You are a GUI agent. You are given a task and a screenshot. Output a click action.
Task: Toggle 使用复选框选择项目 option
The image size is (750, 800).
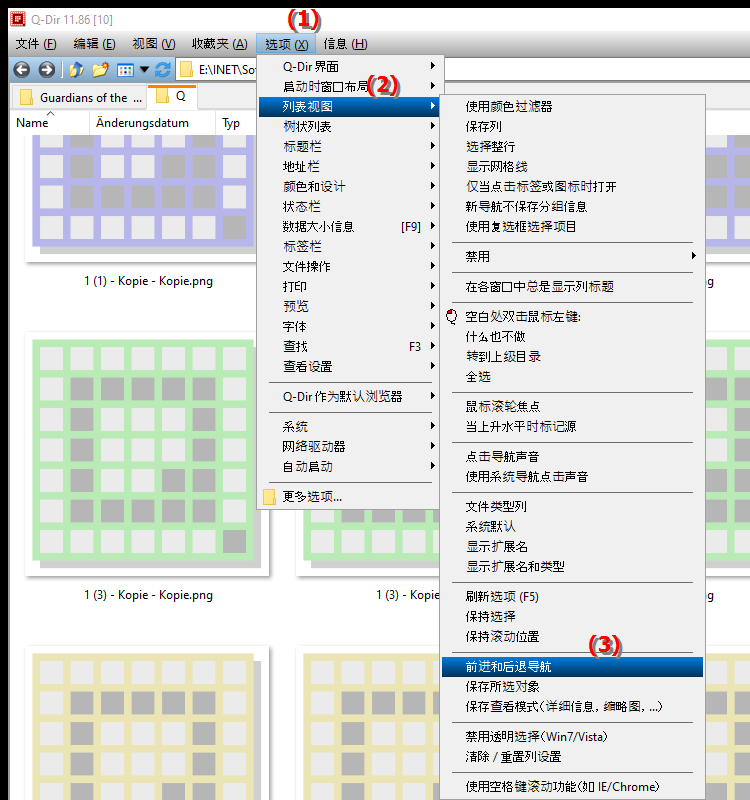point(572,226)
